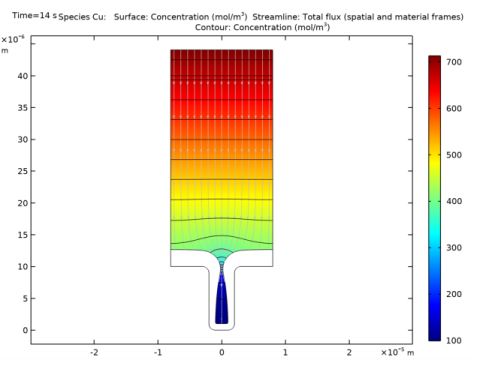Image resolution: width=489 pixels, height=369 pixels.
Task: Click 'Streamline: Total flux' title text
Action: click(x=297, y=17)
